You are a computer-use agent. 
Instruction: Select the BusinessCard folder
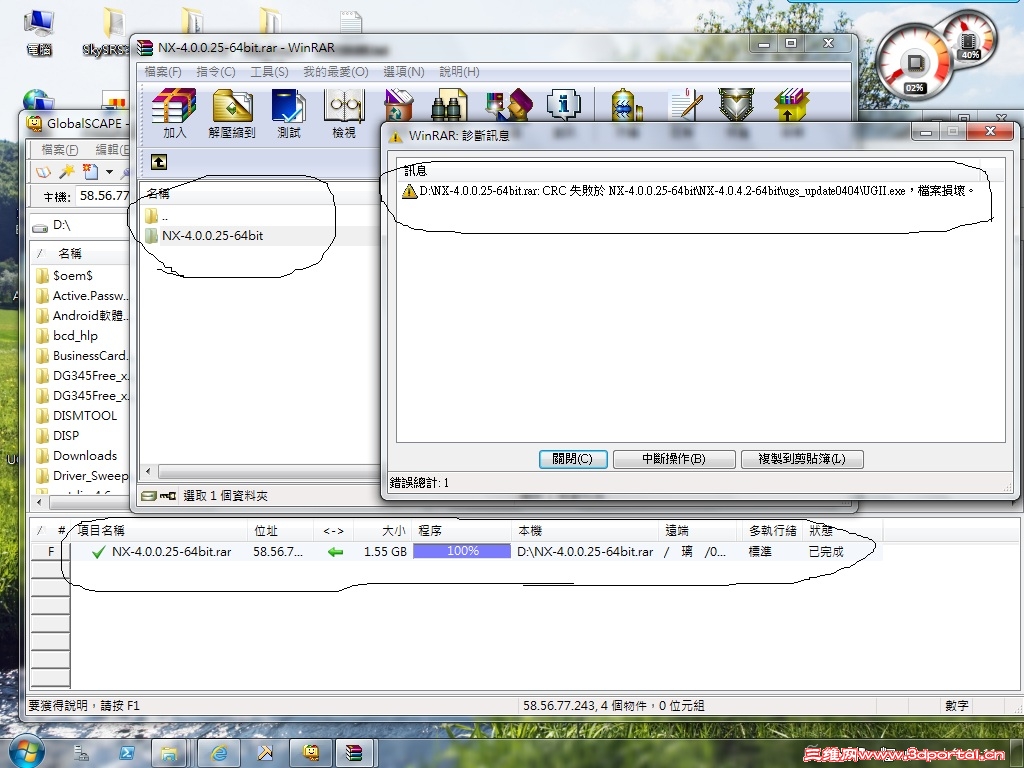tap(84, 356)
